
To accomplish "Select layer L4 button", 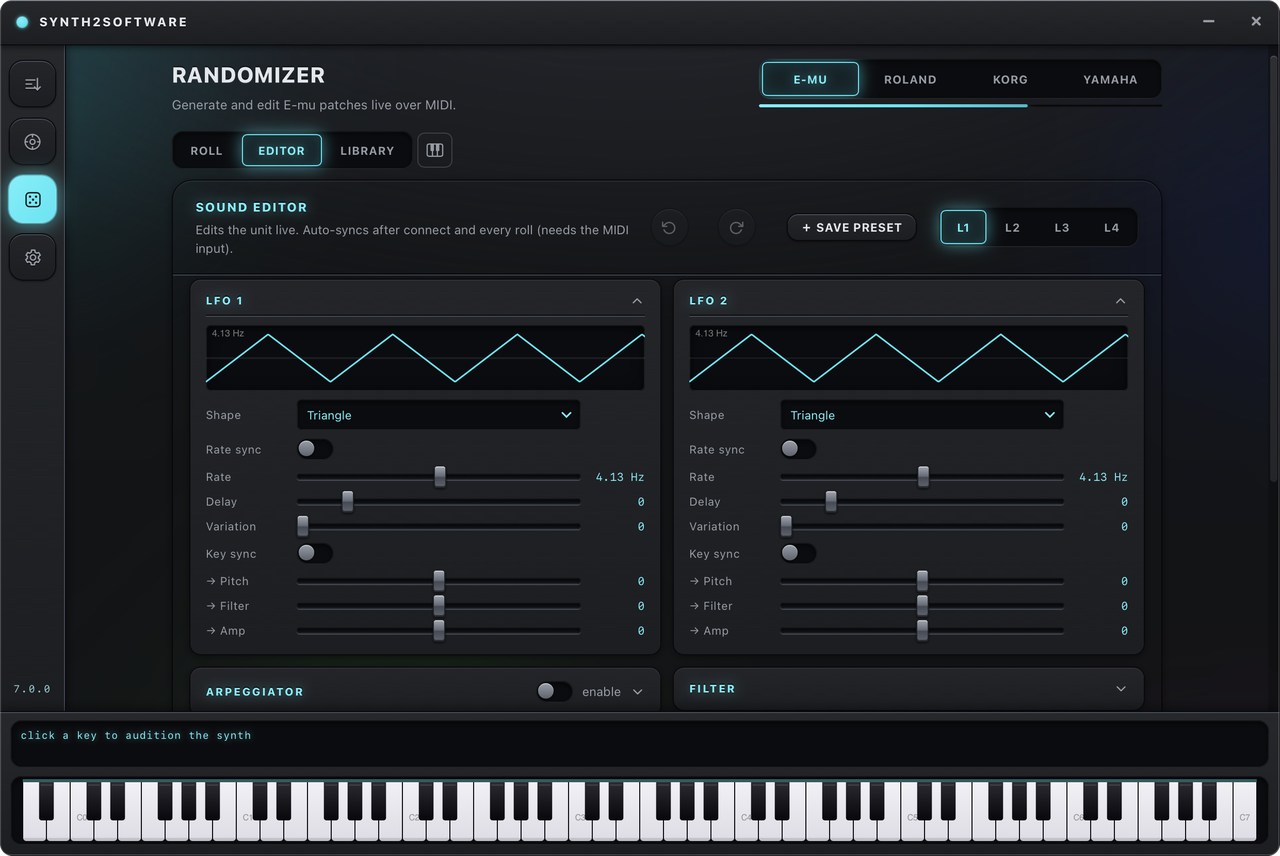I will click(x=1111, y=227).
